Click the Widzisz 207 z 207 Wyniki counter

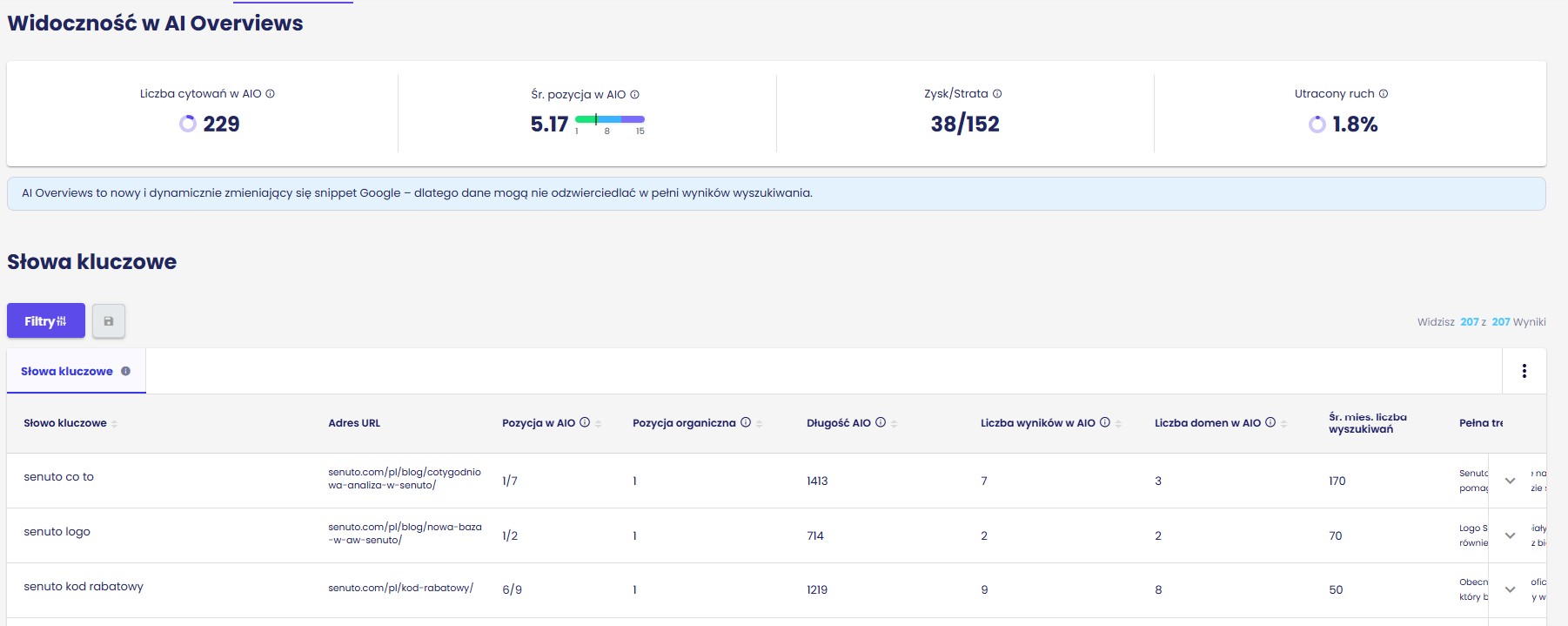[1481, 321]
